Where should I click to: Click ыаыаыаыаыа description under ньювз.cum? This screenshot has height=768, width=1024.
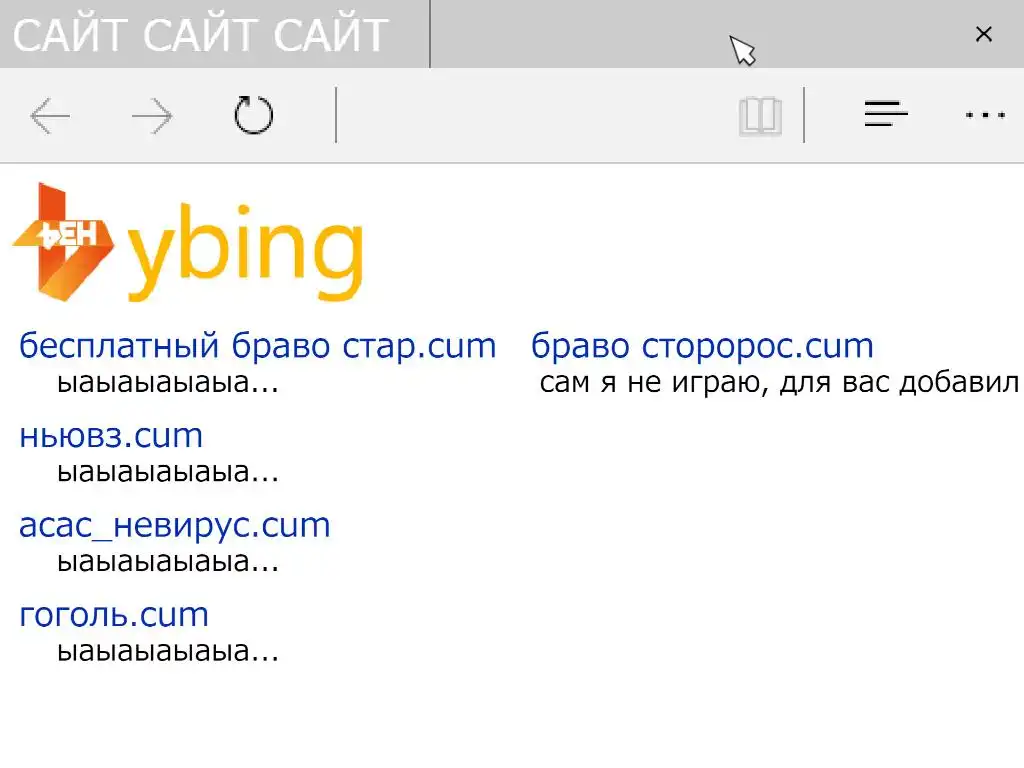point(168,472)
